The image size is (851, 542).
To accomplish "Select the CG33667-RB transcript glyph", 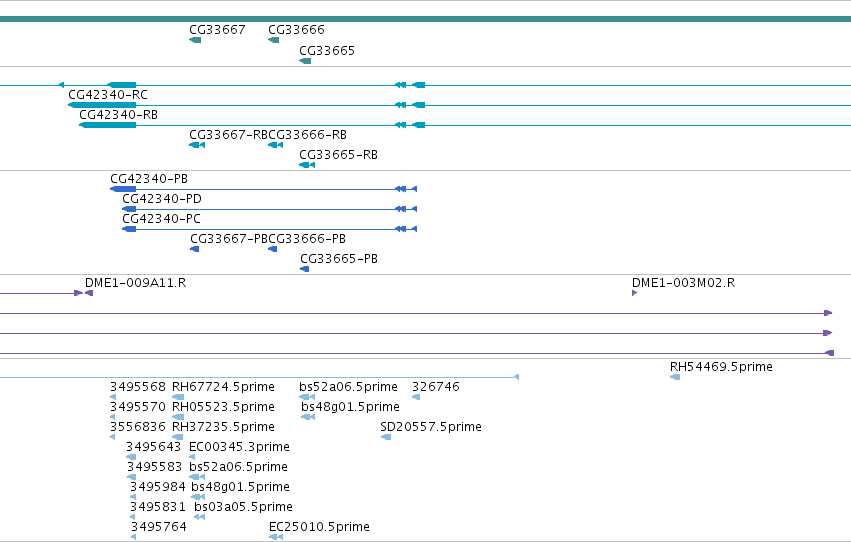I will click(x=197, y=145).
